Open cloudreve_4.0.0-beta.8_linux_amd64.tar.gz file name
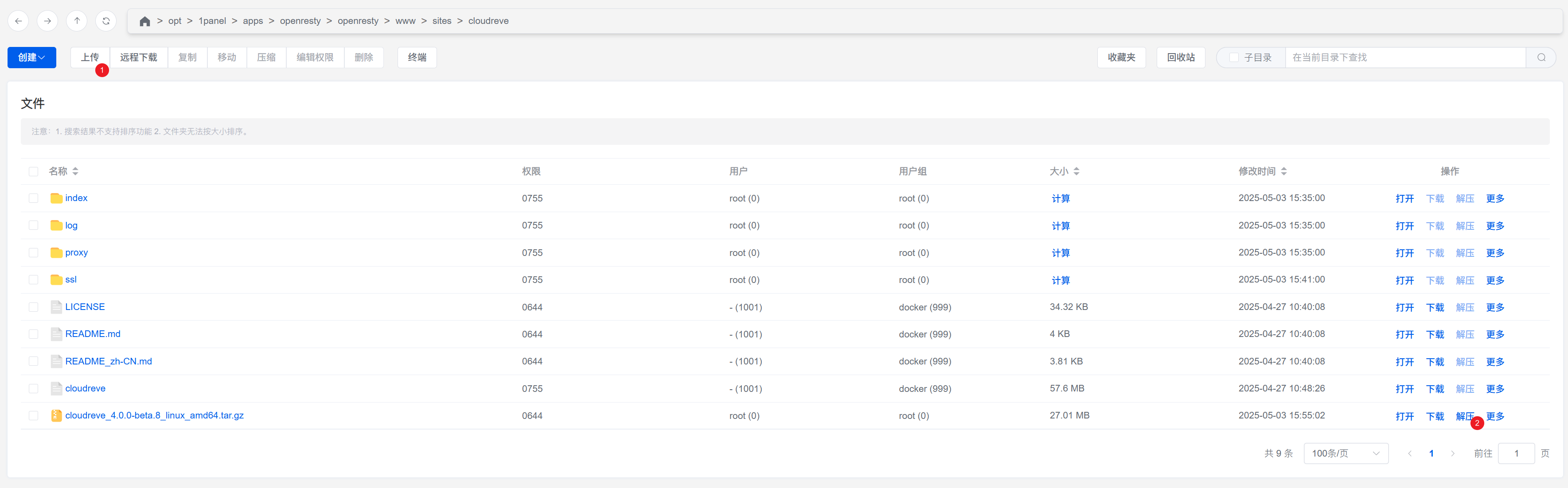The height and width of the screenshot is (488, 1568). (155, 415)
